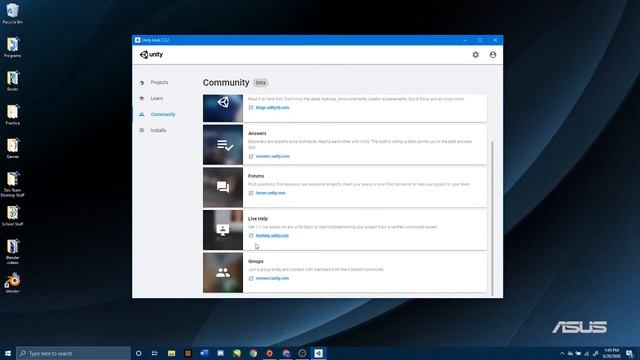The height and width of the screenshot is (360, 640).
Task: Open the answers.unity.com link
Action: pos(273,156)
